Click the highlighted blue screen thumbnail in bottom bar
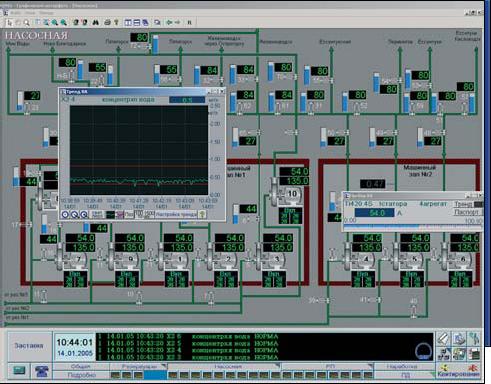This screenshot has height=384, width=491. click(x=155, y=375)
